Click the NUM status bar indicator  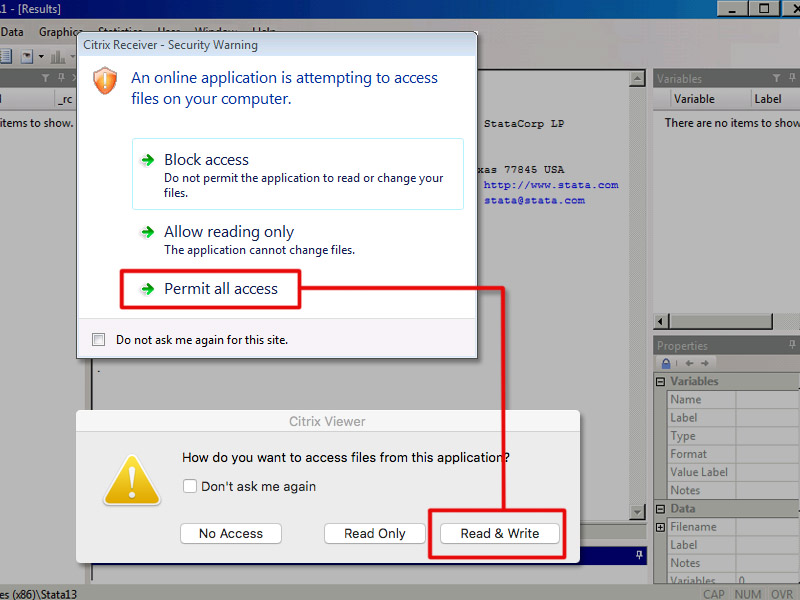click(747, 594)
